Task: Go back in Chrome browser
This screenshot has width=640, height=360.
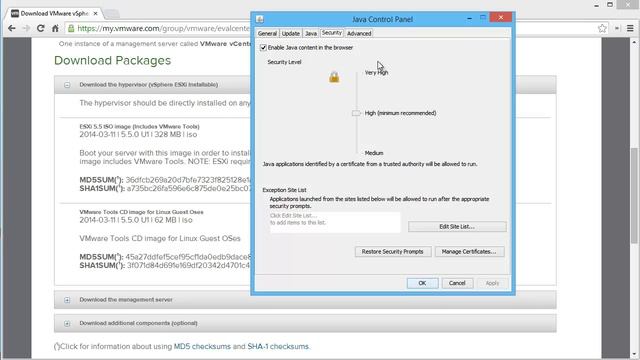Action: point(12,28)
